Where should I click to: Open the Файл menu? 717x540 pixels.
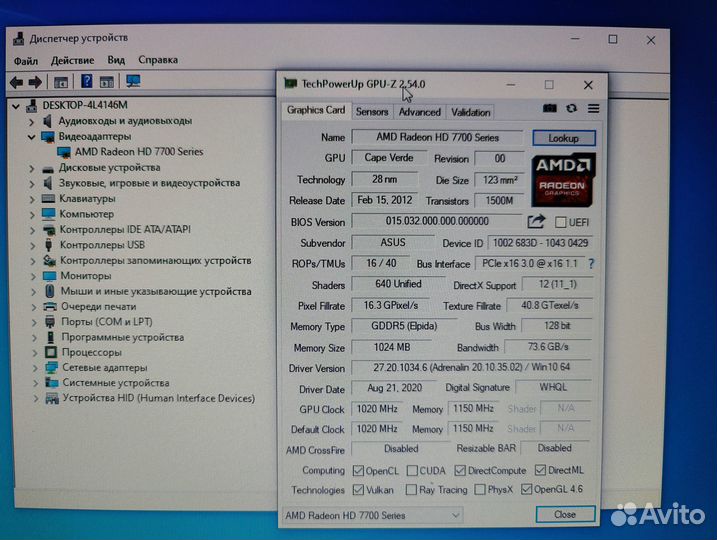click(x=26, y=61)
